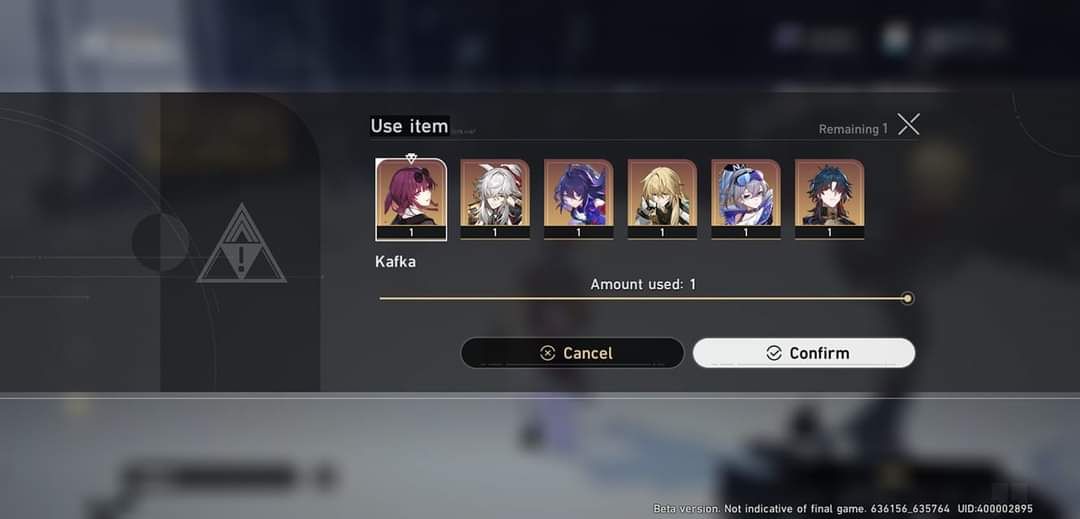Select the Kafka character portrait
Image resolution: width=1080 pixels, height=519 pixels.
(x=411, y=199)
